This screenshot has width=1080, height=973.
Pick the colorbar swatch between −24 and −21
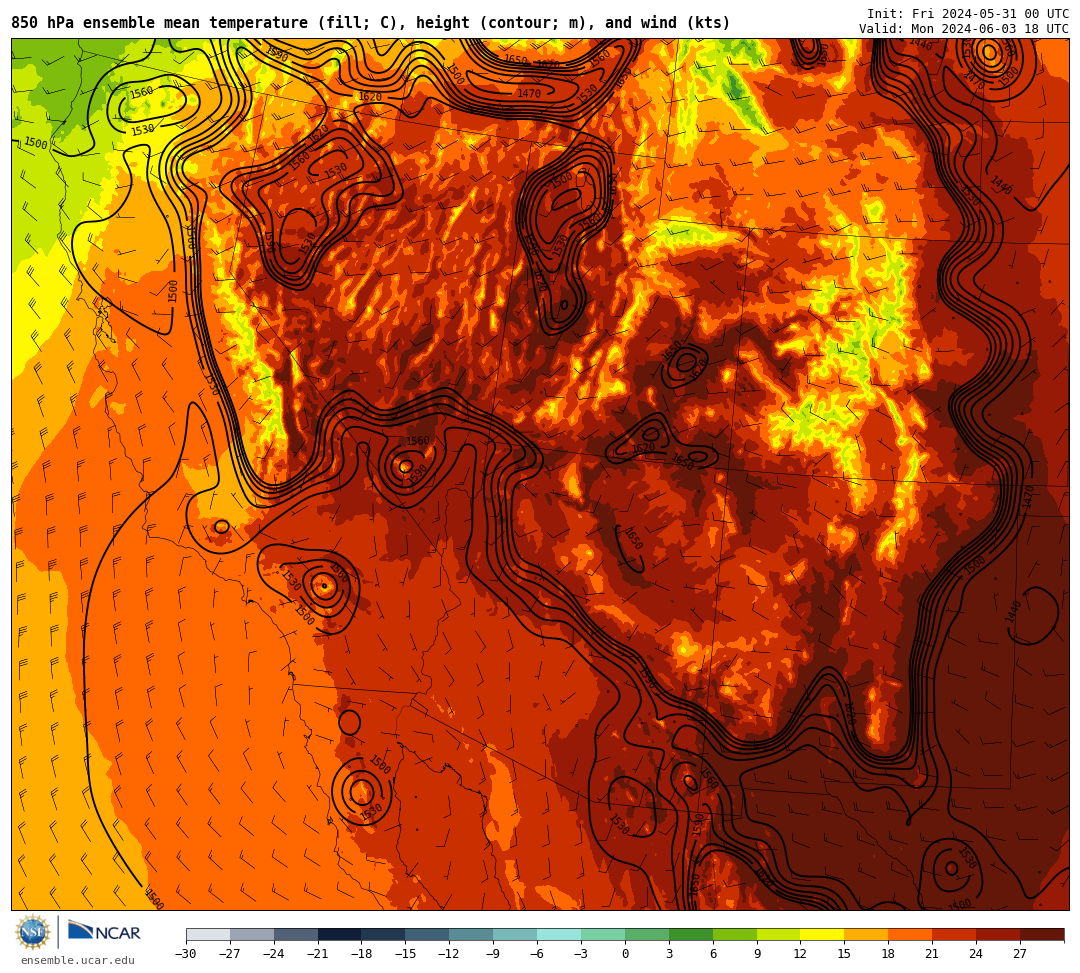click(x=296, y=934)
